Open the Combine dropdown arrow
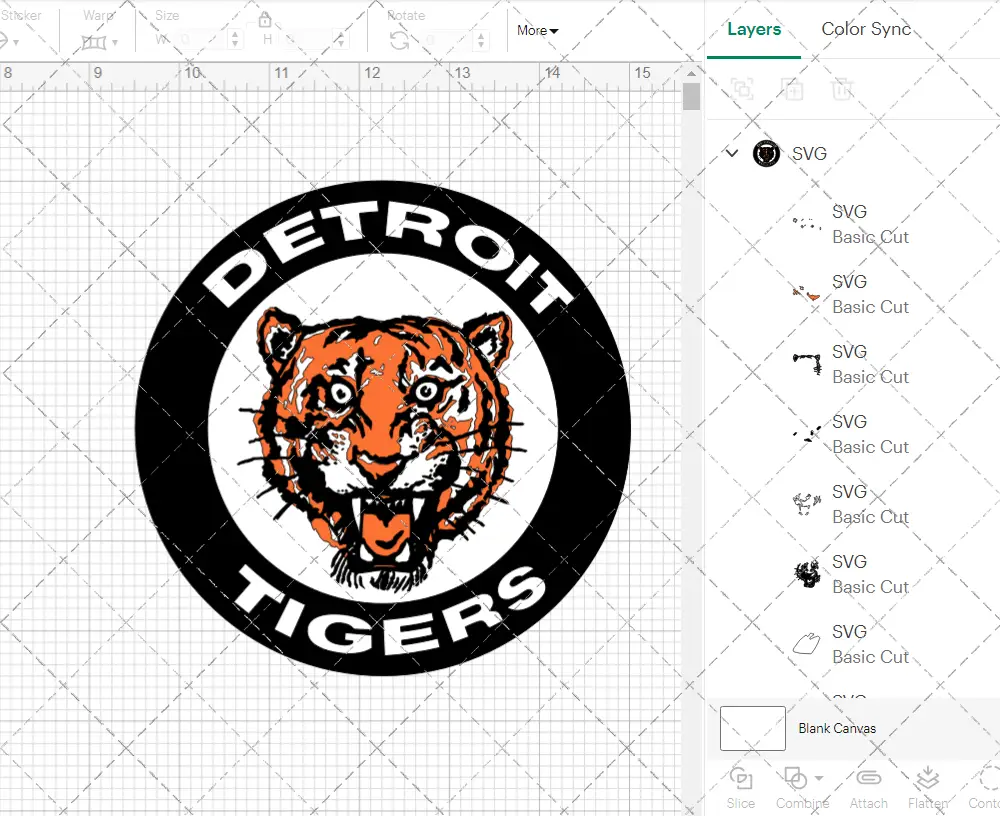1000x816 pixels. click(x=819, y=778)
